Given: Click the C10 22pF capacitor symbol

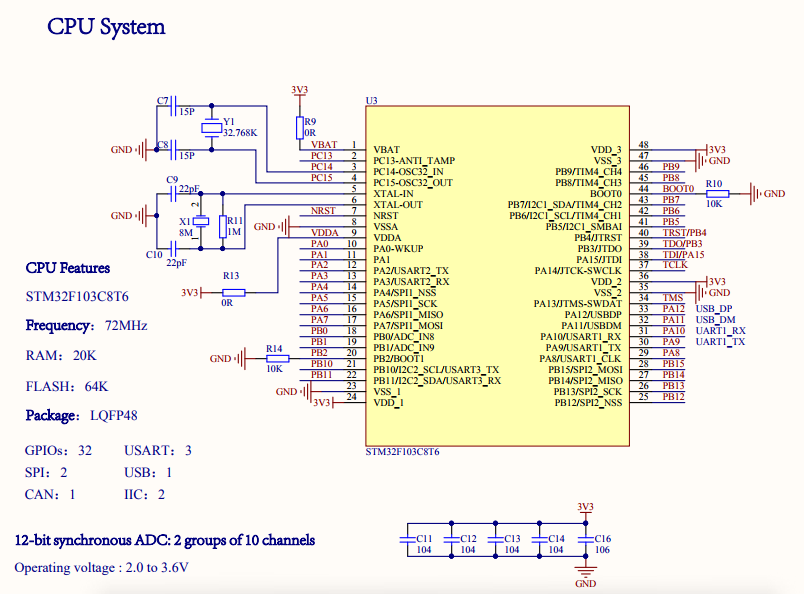Looking at the screenshot, I should tap(173, 249).
